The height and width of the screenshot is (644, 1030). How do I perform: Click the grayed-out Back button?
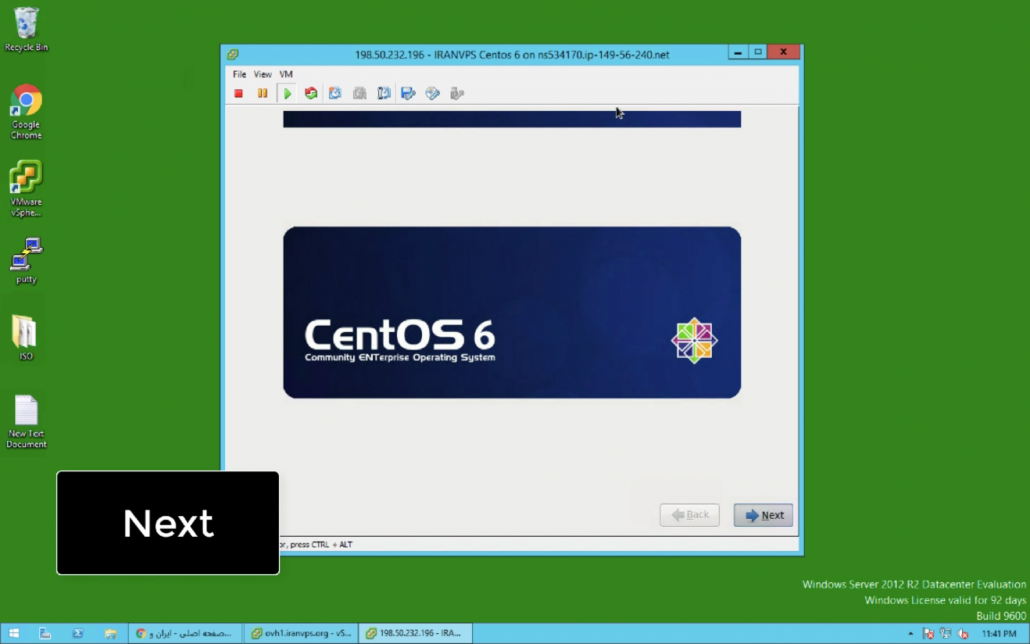(x=689, y=515)
